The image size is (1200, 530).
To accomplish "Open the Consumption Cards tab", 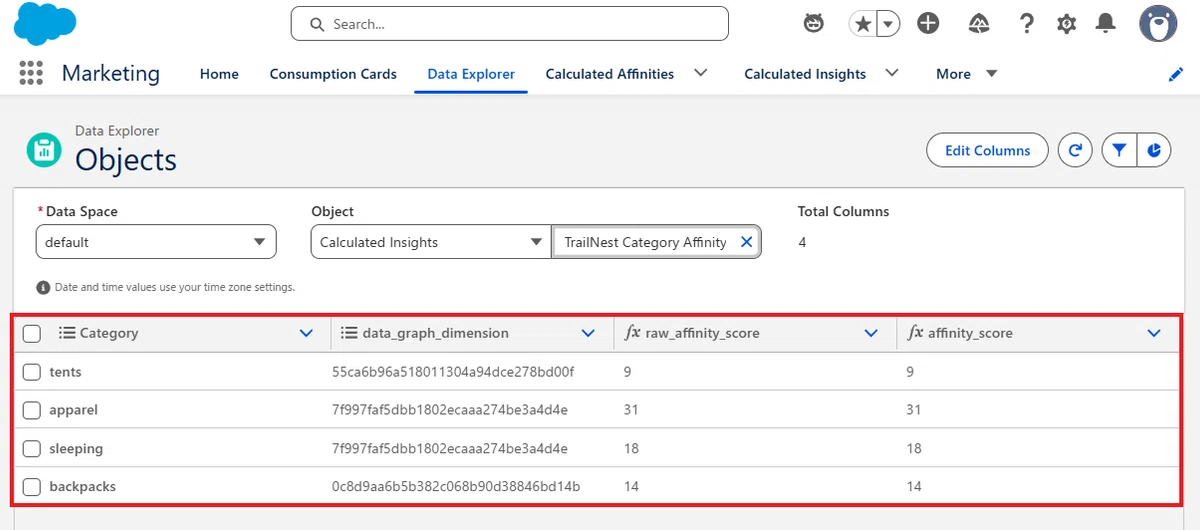I will tap(333, 74).
